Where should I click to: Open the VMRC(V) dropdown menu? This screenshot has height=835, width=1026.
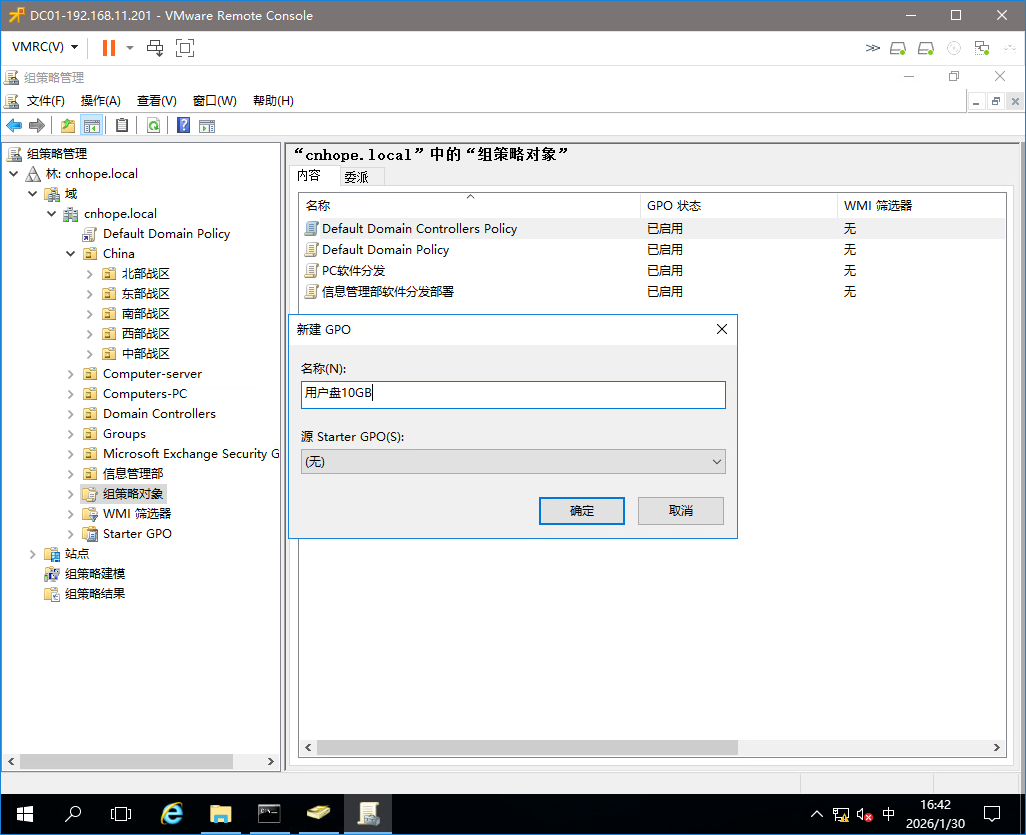45,47
